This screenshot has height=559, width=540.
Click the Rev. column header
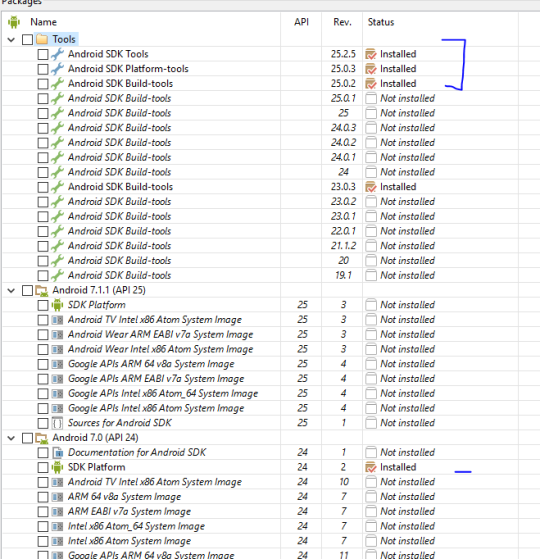click(x=343, y=22)
